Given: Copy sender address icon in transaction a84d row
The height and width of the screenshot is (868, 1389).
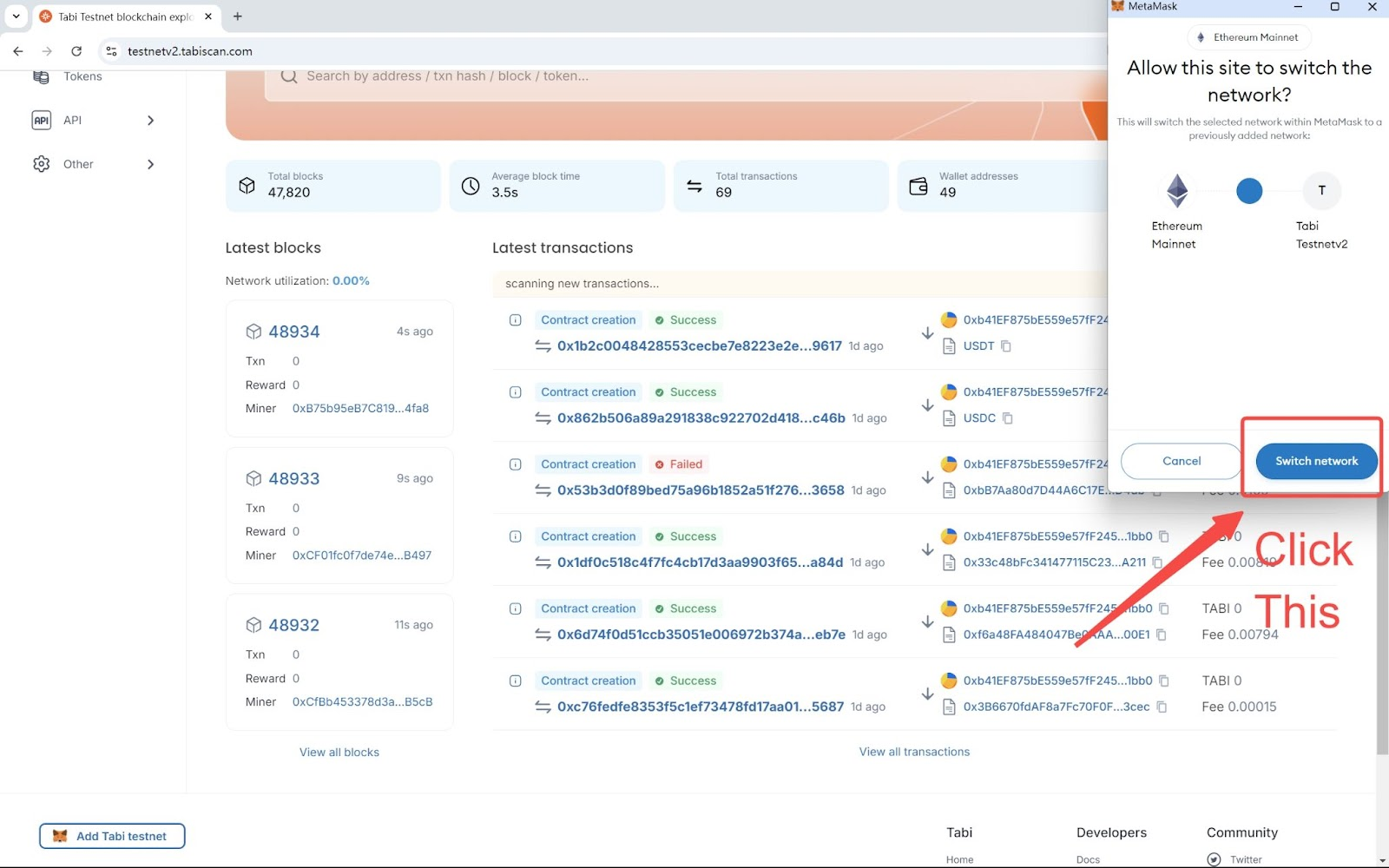Looking at the screenshot, I should tap(1164, 536).
